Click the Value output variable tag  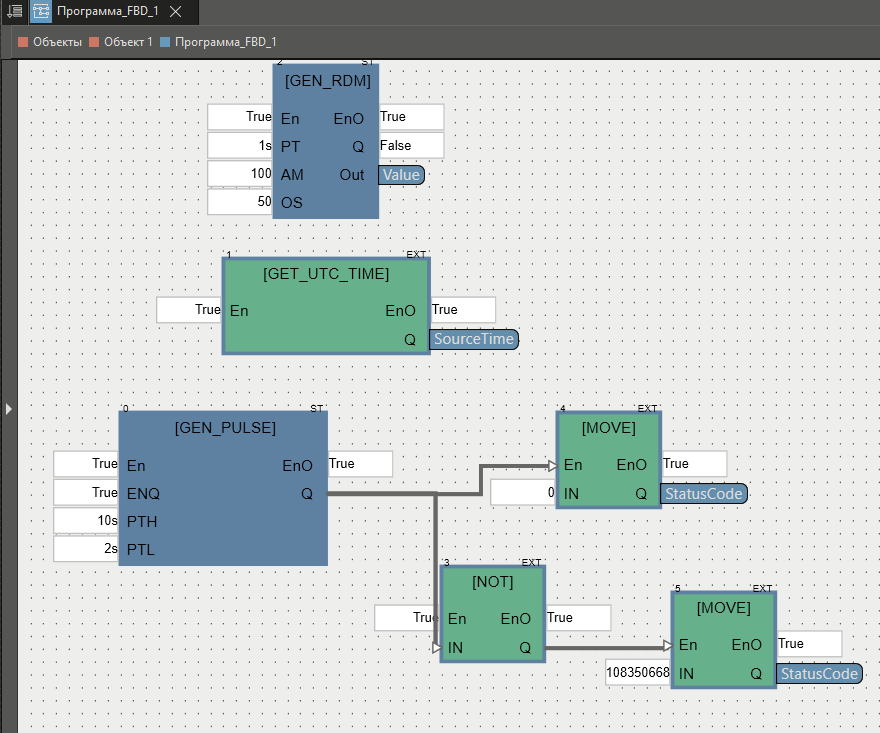click(401, 175)
